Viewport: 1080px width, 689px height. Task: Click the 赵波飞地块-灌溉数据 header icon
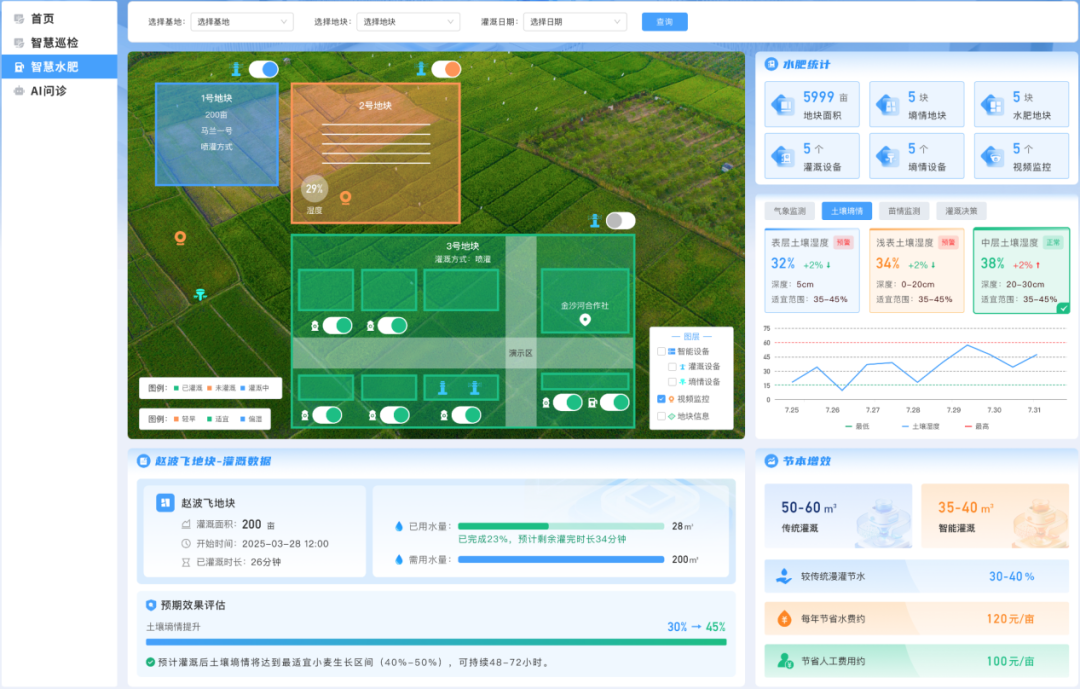[x=143, y=461]
